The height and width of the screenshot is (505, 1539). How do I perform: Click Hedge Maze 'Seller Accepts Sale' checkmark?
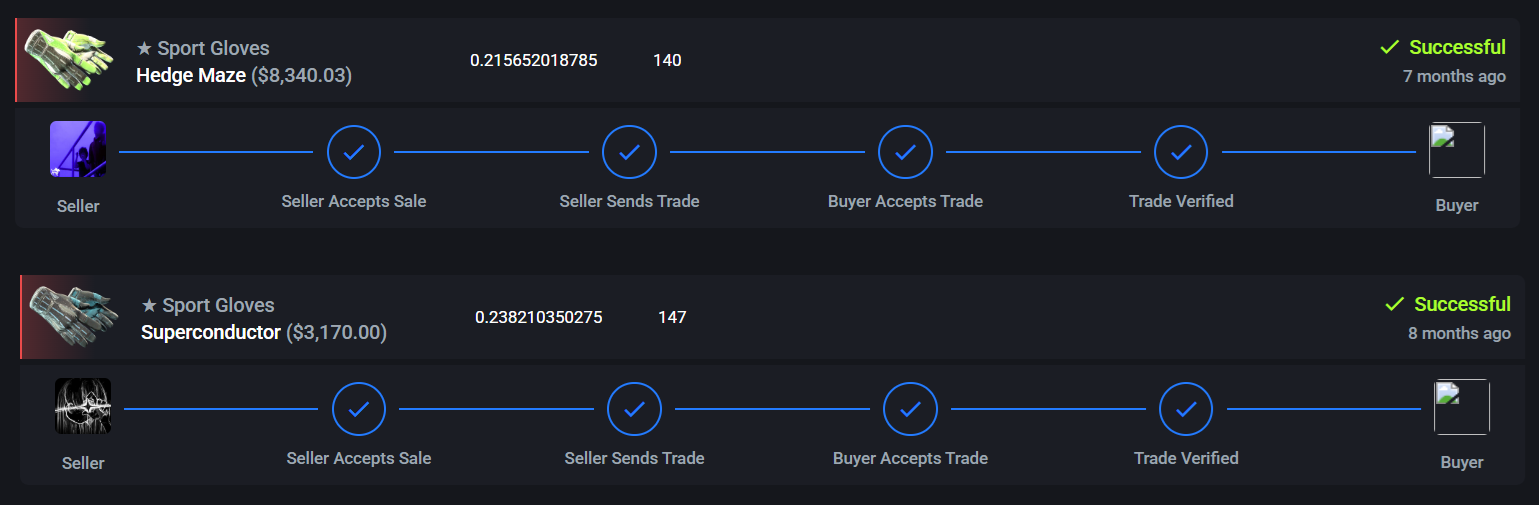pos(354,153)
